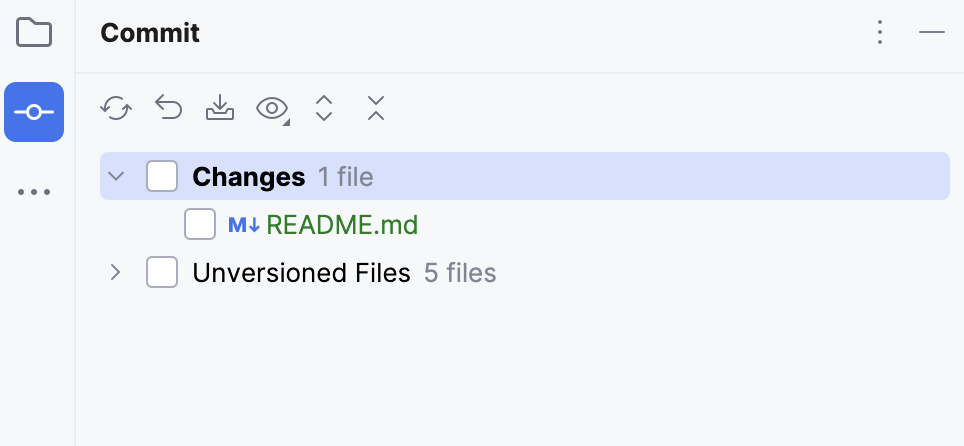Expand the Unversioned Files node
Viewport: 964px width, 446px height.
point(116,272)
